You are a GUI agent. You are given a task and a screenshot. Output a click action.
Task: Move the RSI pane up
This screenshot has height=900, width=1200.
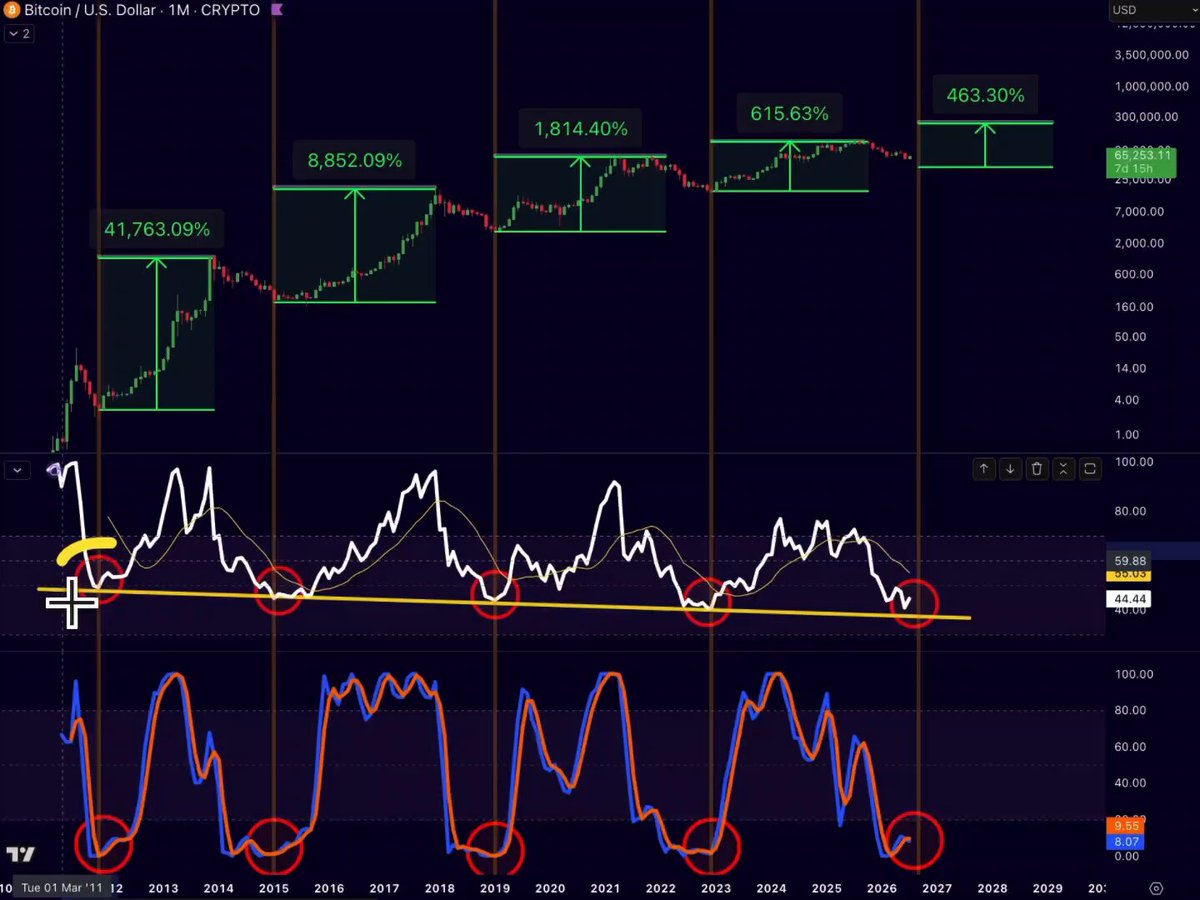point(984,468)
